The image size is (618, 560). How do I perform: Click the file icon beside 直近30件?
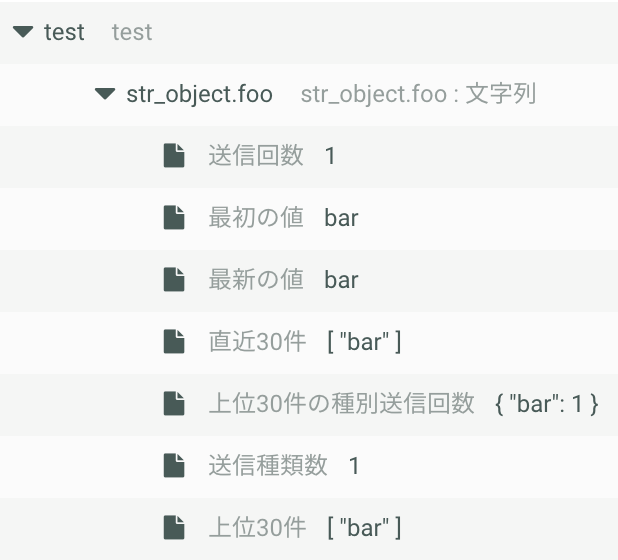(174, 341)
